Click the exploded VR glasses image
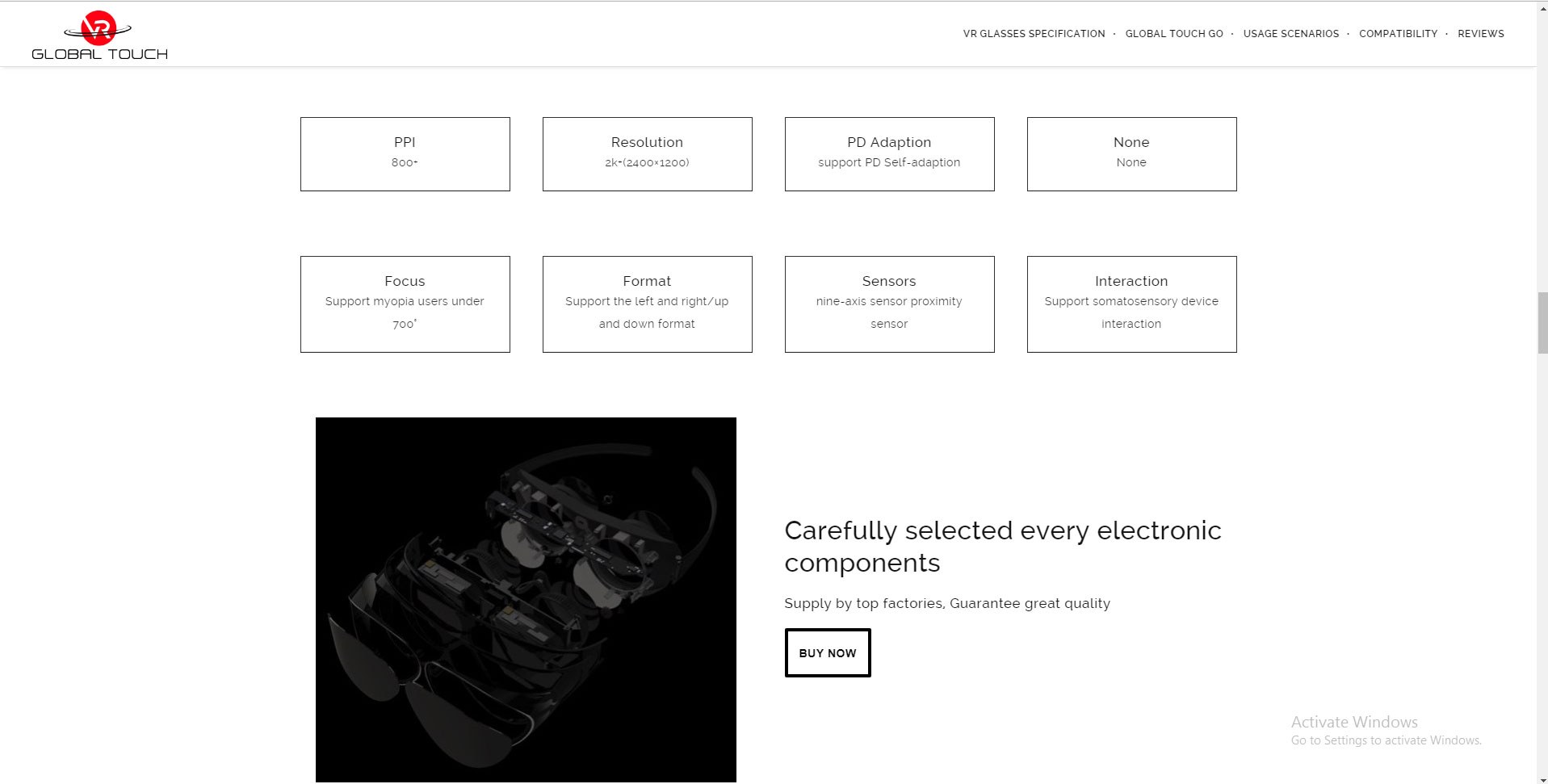Viewport: 1548px width, 784px height. coord(526,599)
